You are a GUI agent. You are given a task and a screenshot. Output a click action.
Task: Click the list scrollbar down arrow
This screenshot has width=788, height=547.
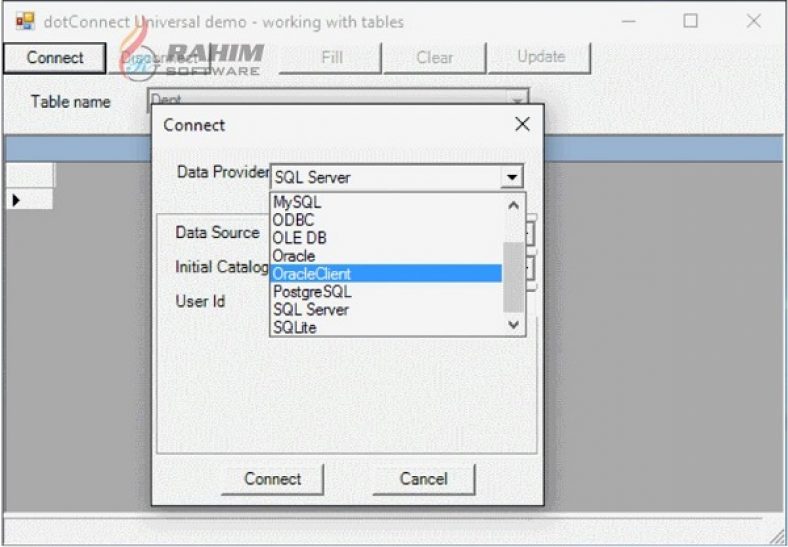click(x=514, y=324)
